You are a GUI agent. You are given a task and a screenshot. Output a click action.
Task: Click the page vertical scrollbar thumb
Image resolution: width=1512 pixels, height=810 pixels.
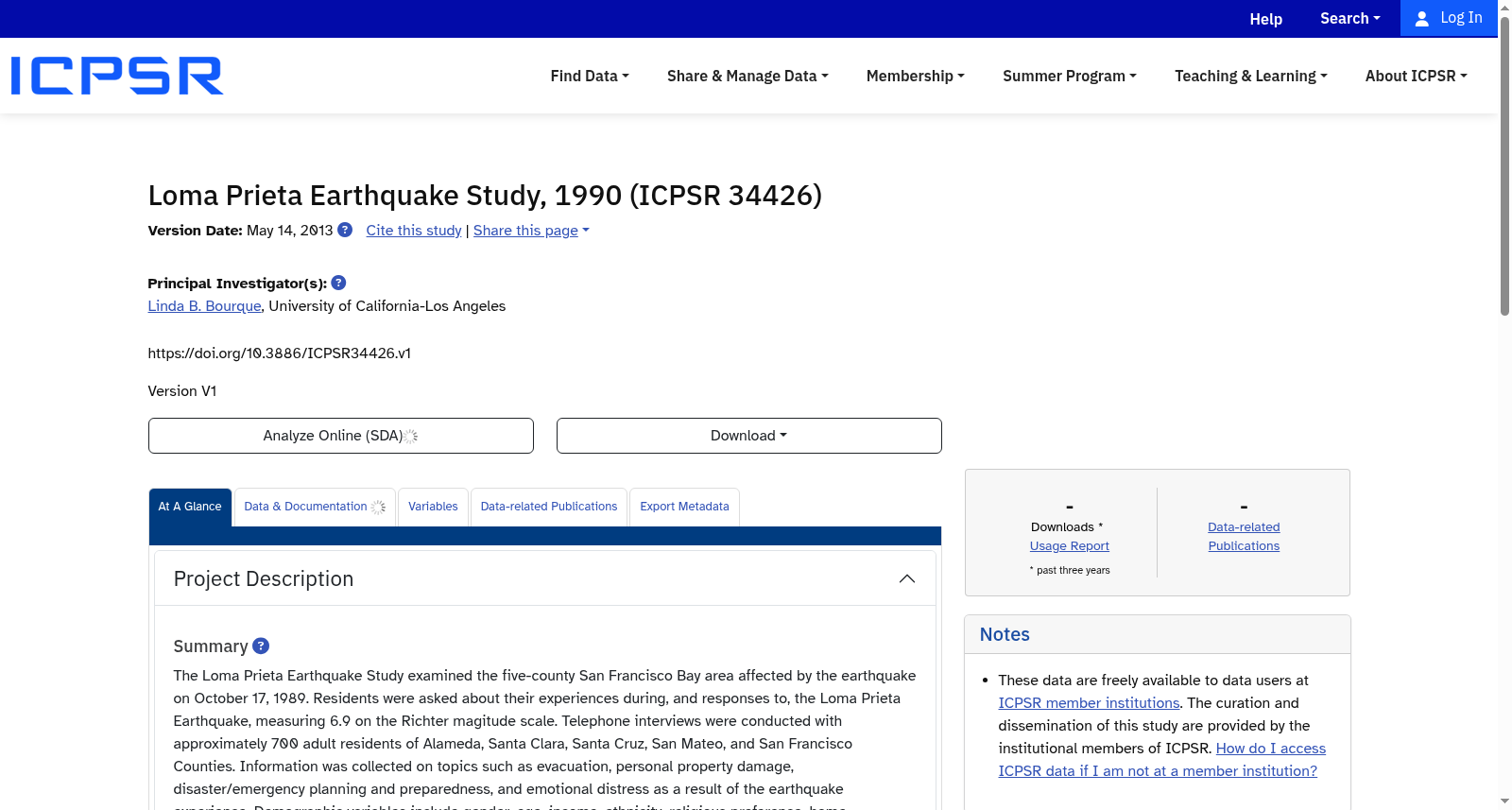[1504, 165]
